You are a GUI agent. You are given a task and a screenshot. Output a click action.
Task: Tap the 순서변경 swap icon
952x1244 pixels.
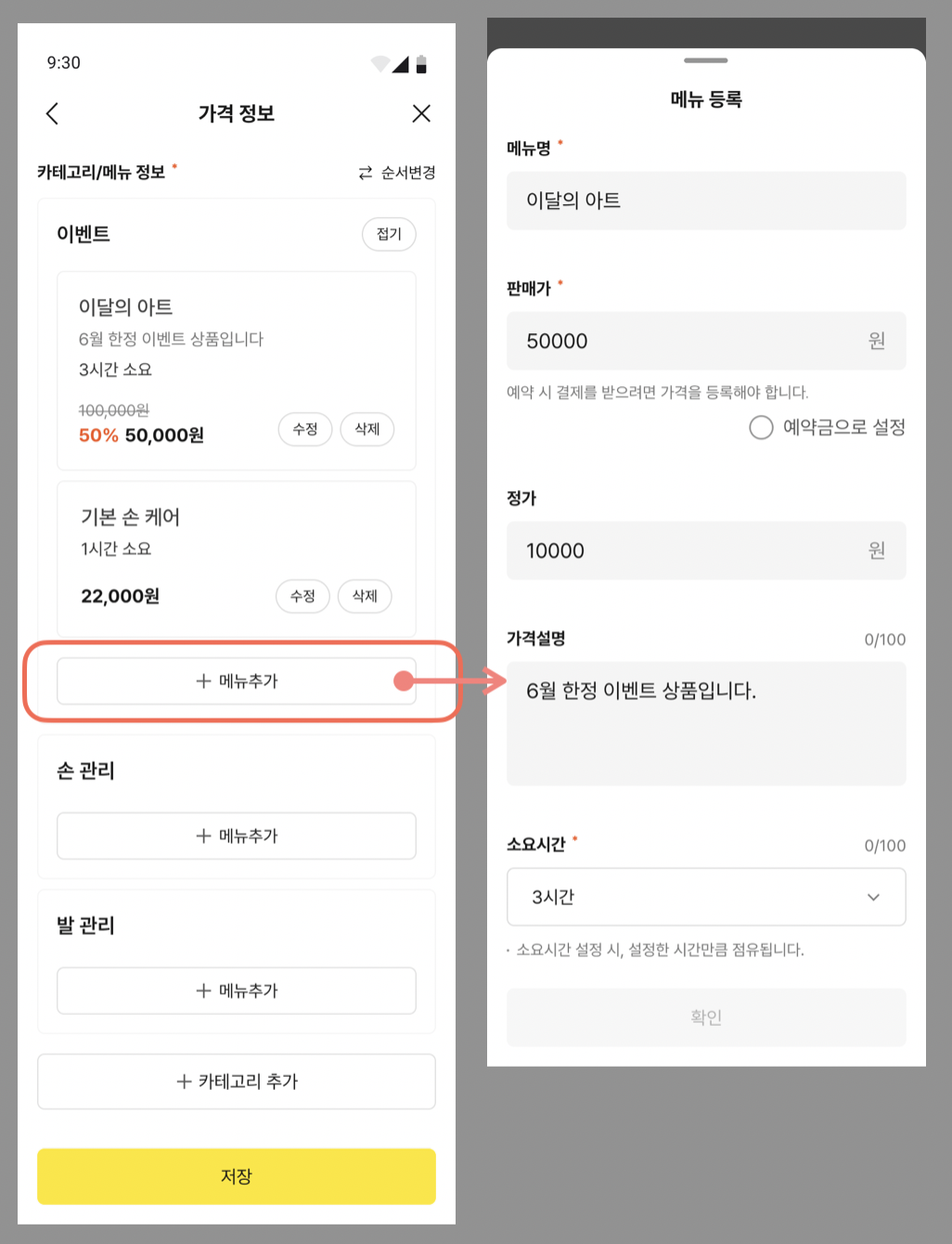[x=366, y=173]
